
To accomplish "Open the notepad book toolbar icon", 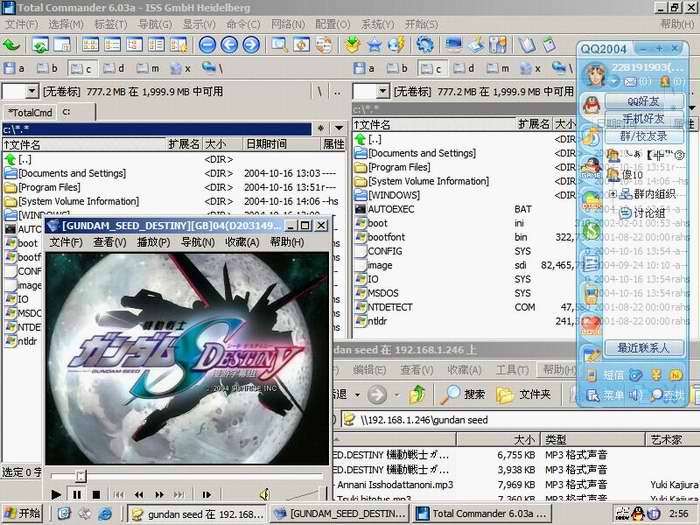I will [527, 45].
